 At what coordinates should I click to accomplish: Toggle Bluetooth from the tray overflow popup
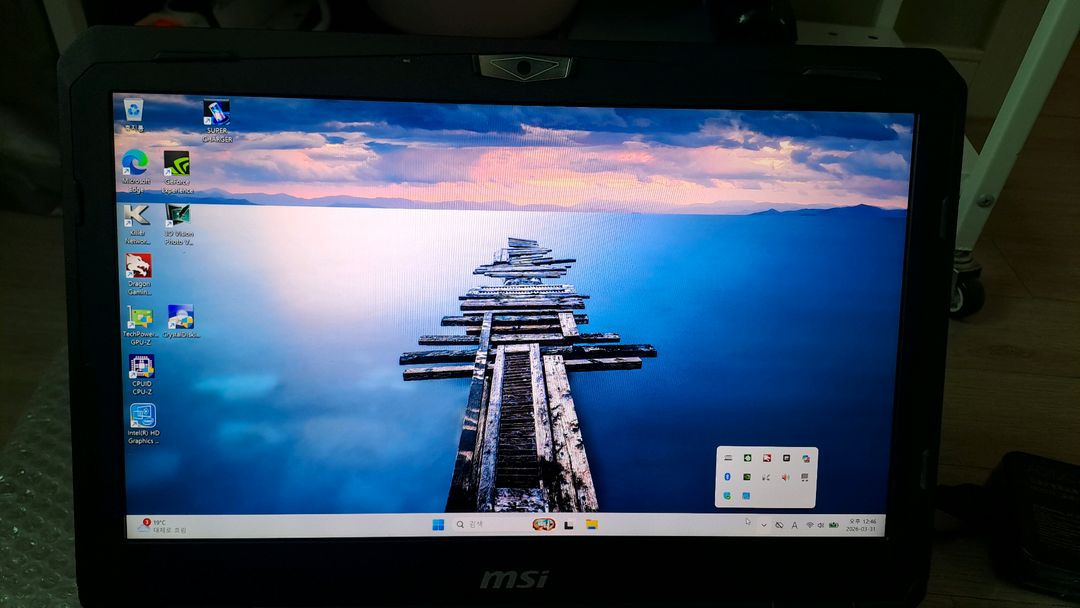[727, 478]
